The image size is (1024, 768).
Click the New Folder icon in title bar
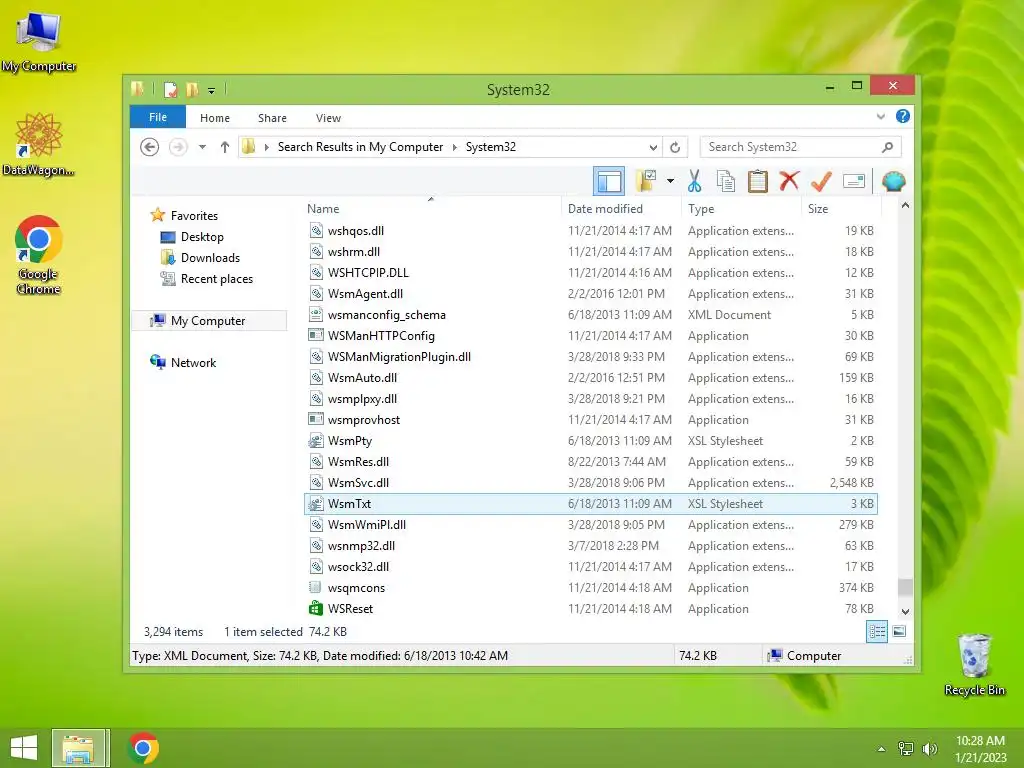(x=192, y=89)
